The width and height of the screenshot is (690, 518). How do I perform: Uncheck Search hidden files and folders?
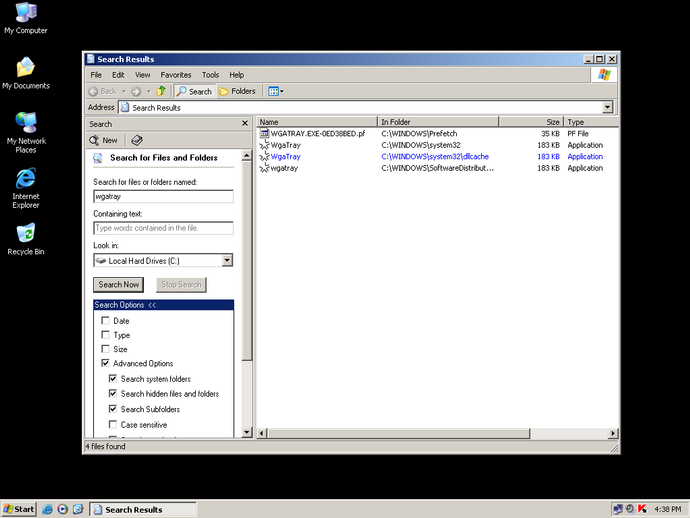(113, 393)
